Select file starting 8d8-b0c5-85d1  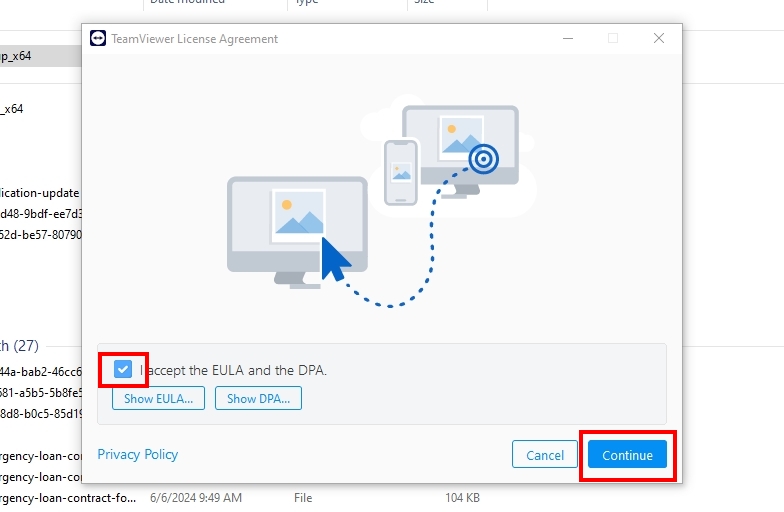click(40, 414)
